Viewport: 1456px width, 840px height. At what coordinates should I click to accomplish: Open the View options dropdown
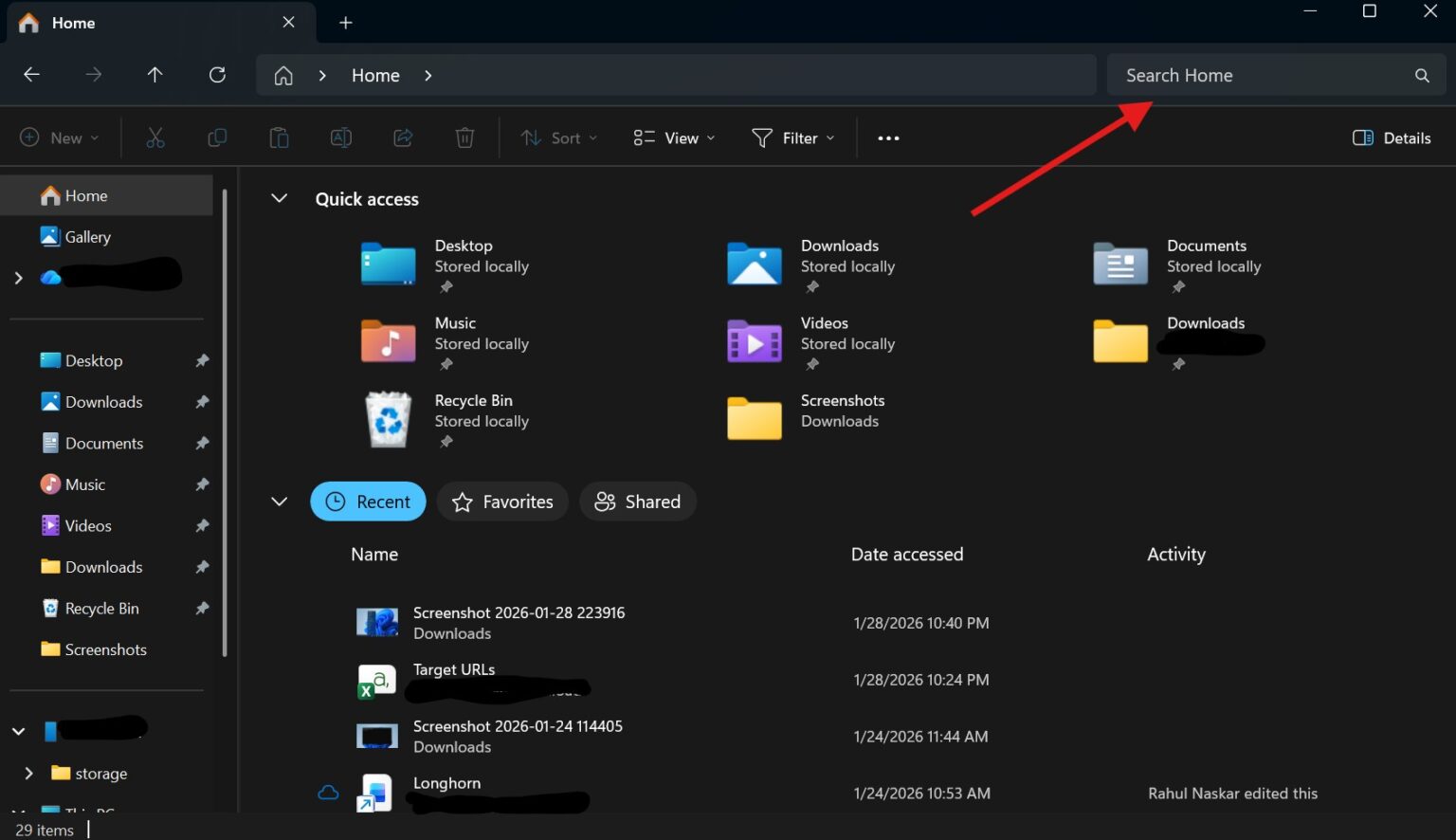tap(674, 138)
